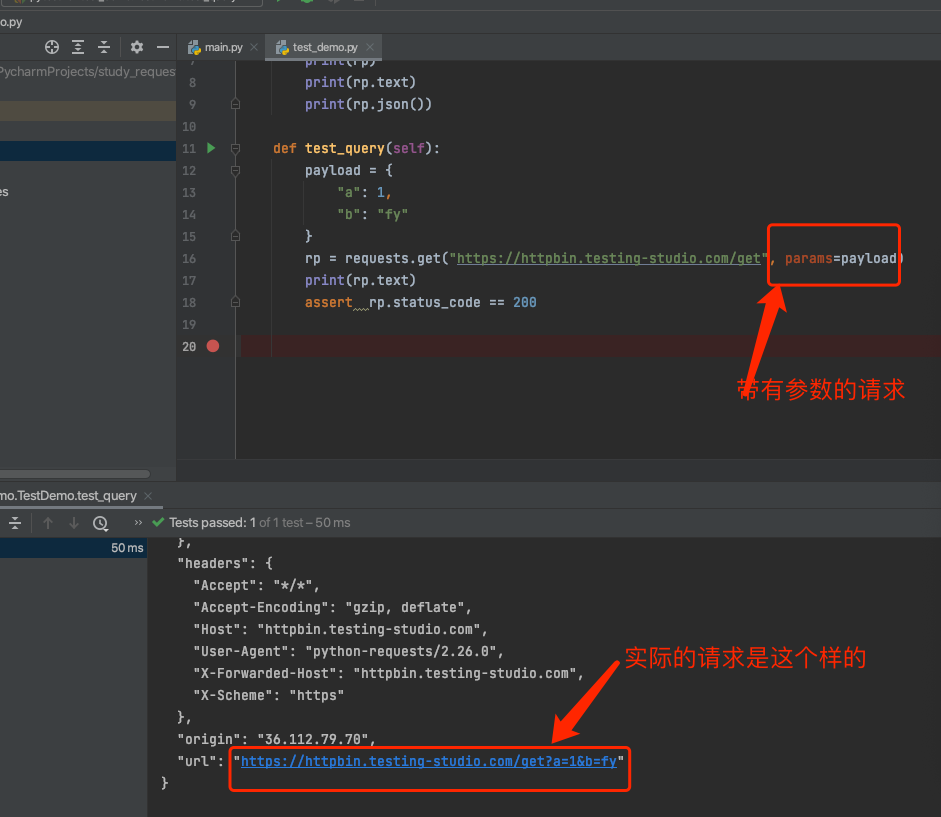Image resolution: width=941 pixels, height=817 pixels.
Task: Click the assert statement on line 18
Action: pos(420,302)
